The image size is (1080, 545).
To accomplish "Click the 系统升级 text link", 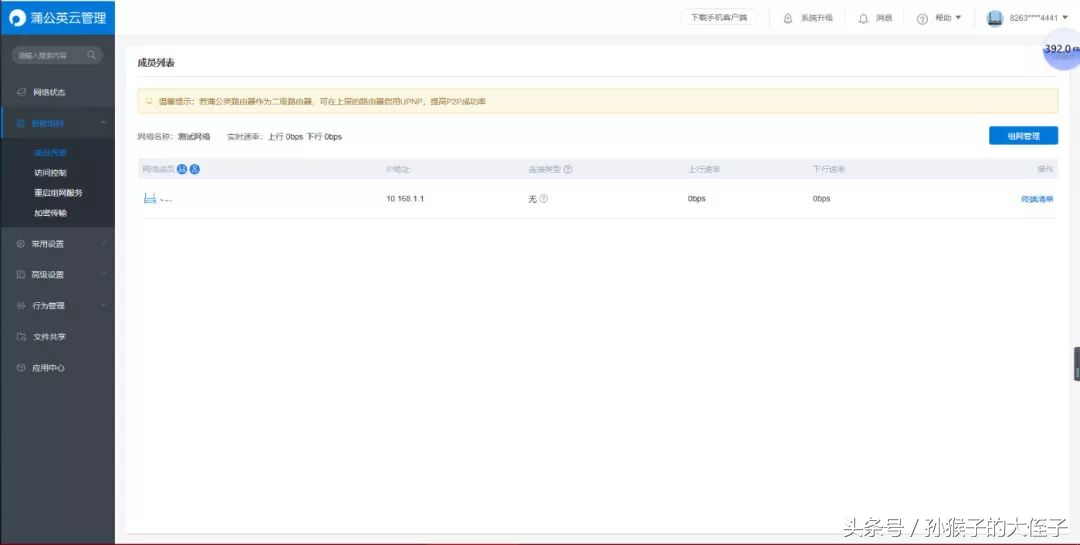I will coord(817,19).
